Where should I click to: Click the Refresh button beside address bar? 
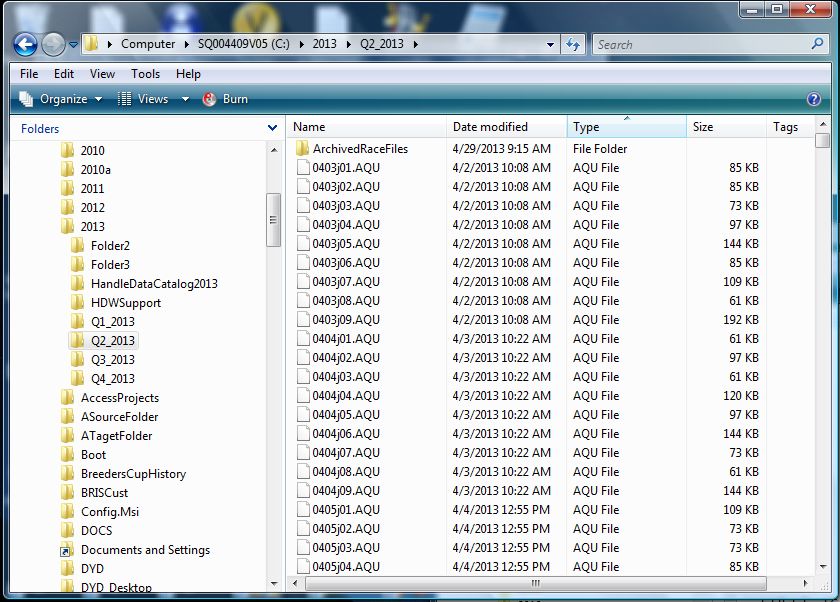[573, 44]
